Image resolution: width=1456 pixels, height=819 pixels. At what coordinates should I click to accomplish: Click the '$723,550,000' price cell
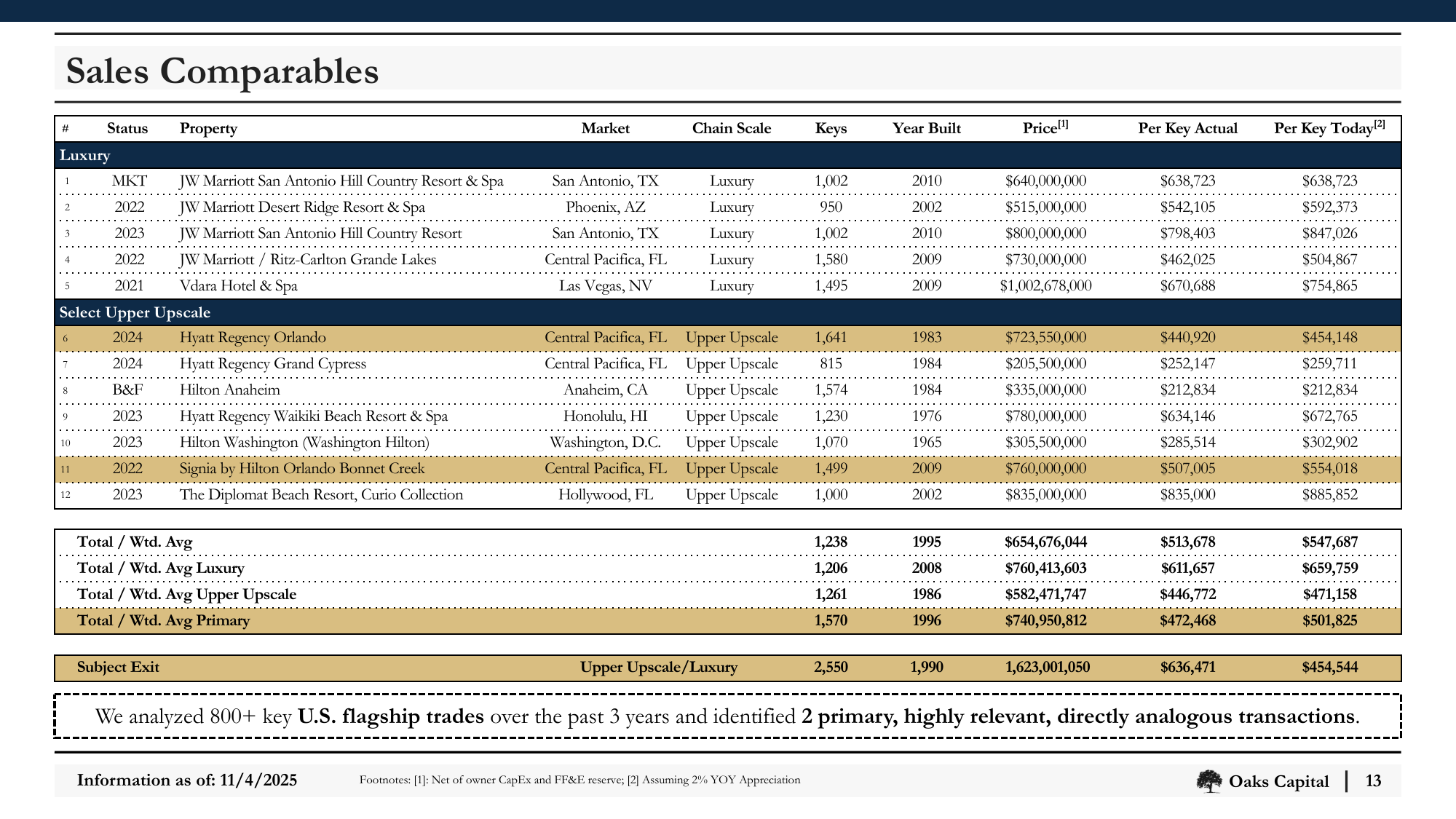click(x=1046, y=337)
